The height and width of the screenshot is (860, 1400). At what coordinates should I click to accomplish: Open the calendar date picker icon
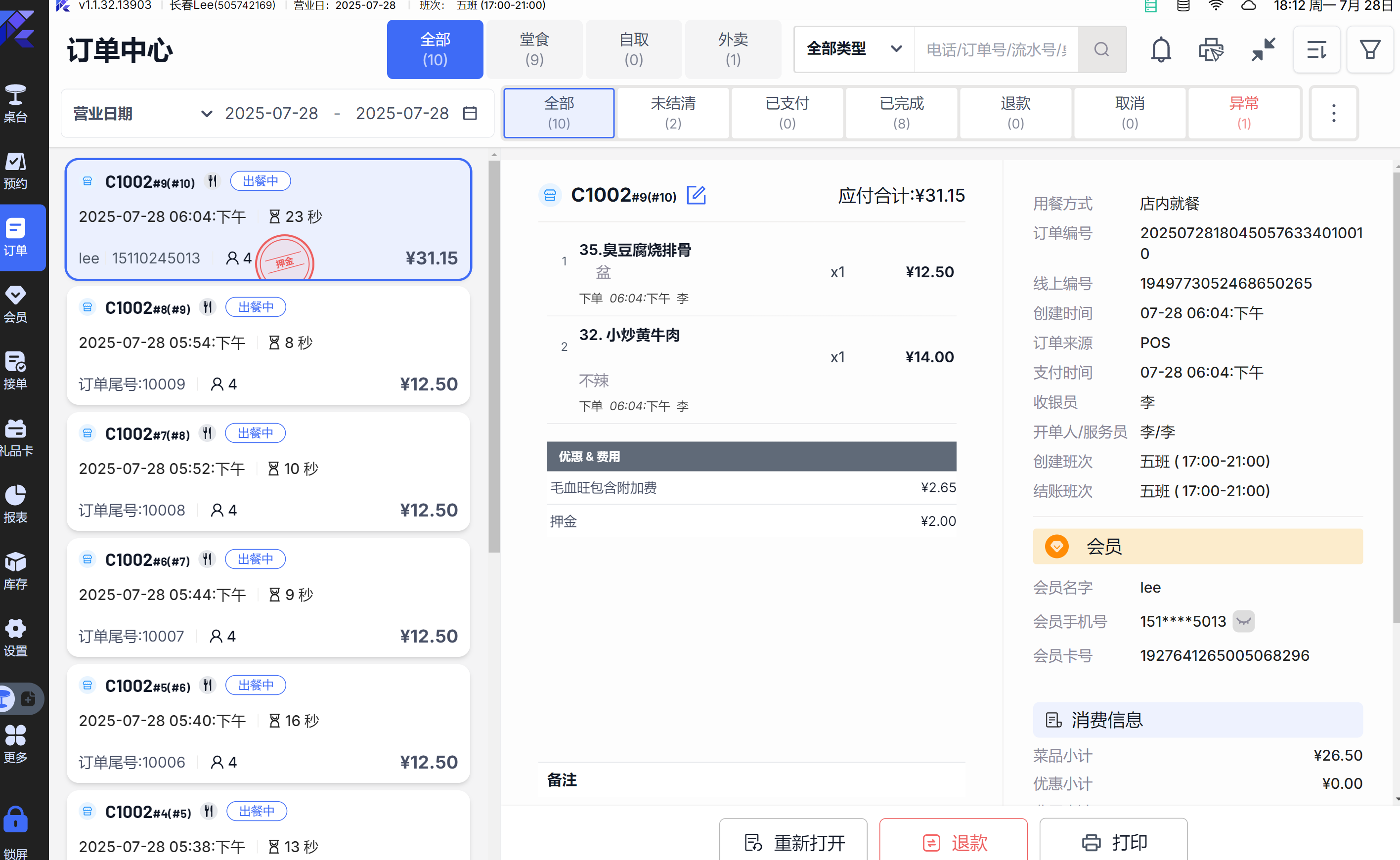470,113
